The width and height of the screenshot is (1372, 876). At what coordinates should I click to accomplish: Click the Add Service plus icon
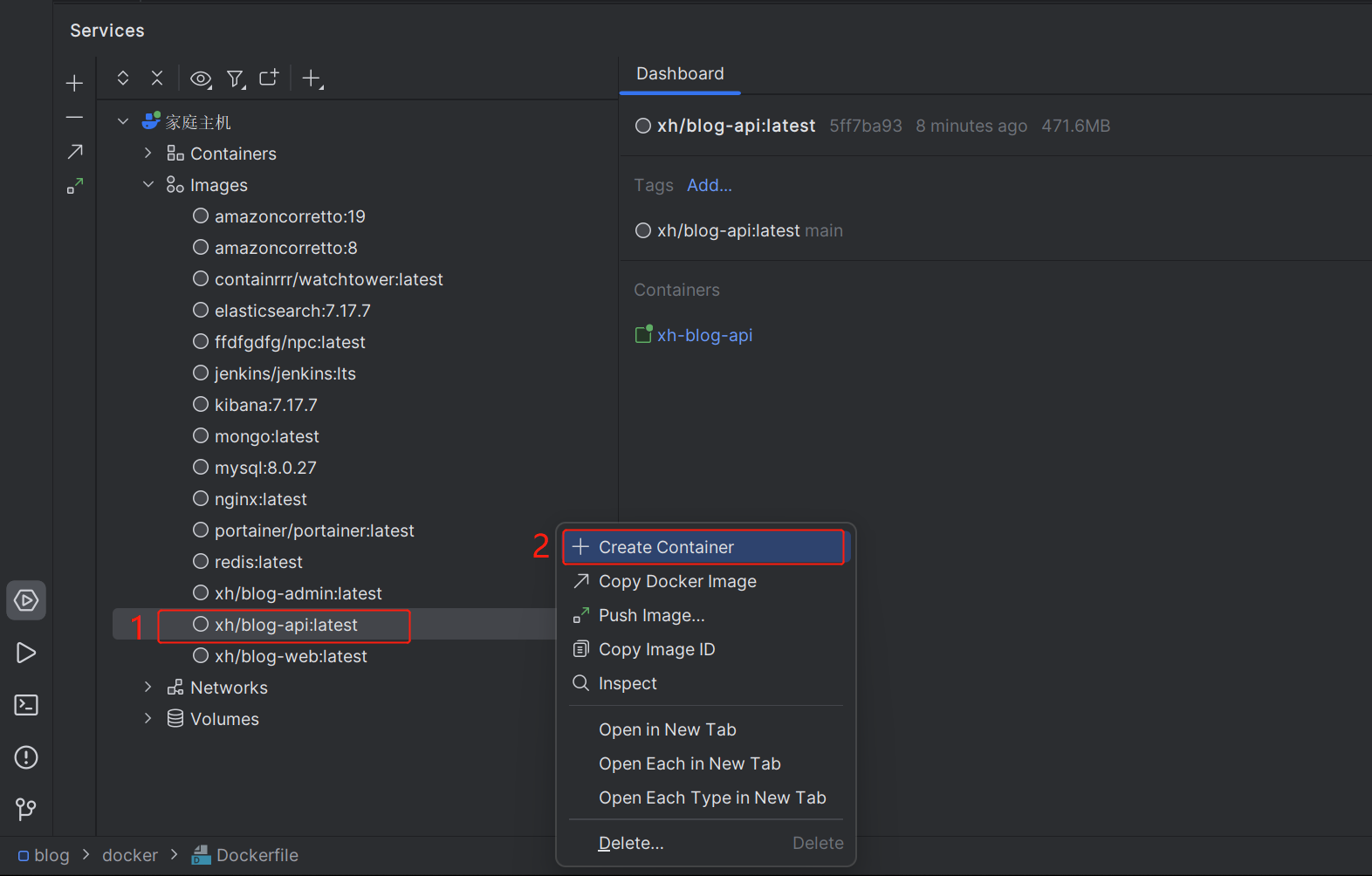(x=312, y=79)
